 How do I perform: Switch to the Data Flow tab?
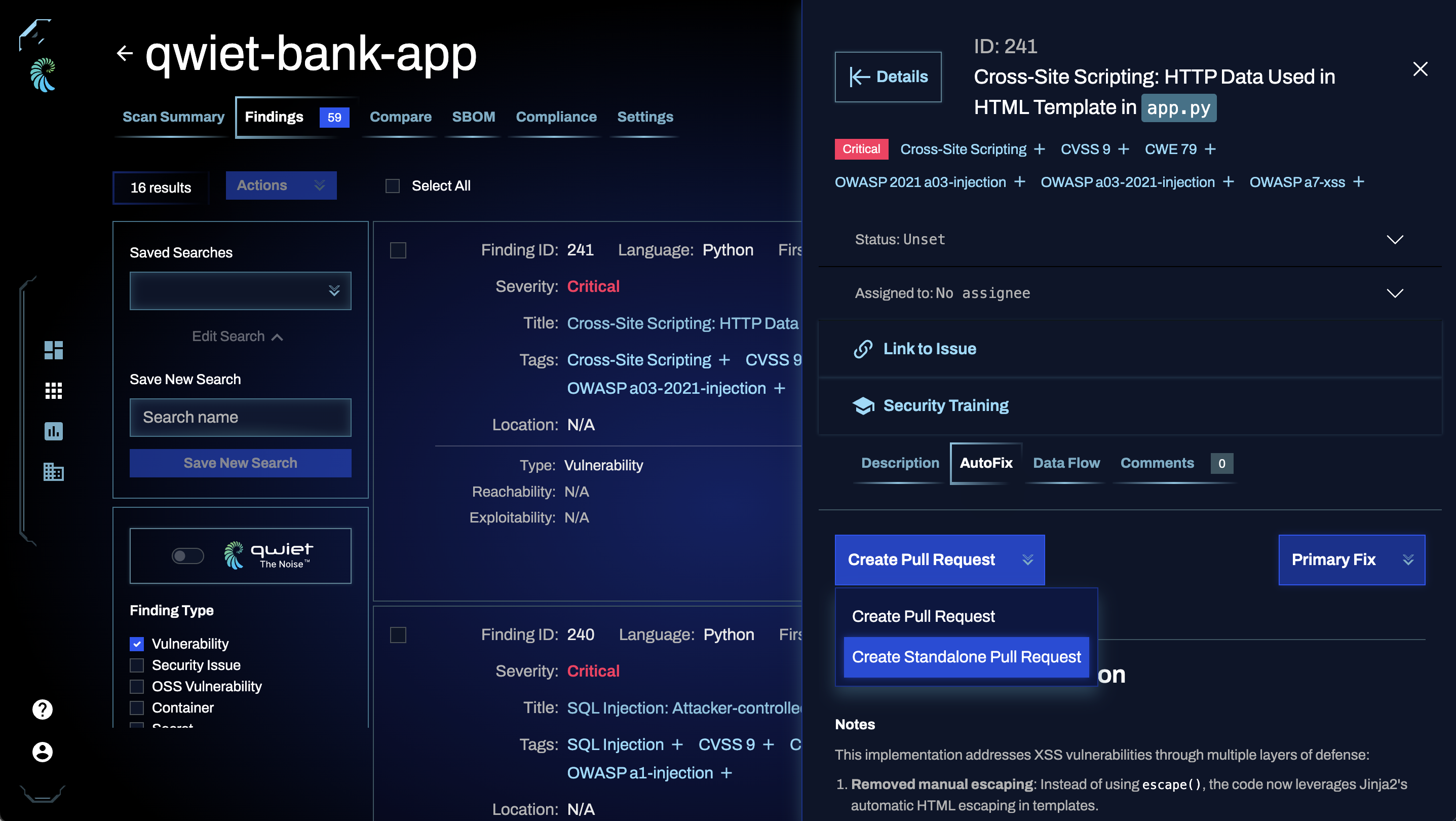1066,463
